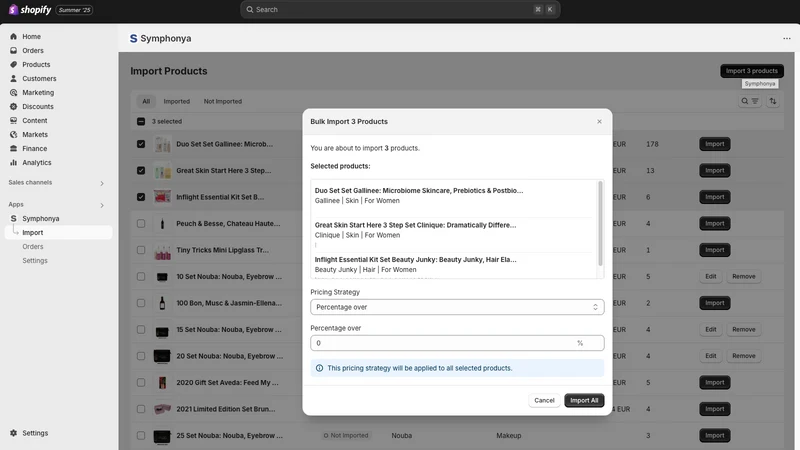Click the Symphonya app icon in sidebar
The height and width of the screenshot is (450, 800).
(13, 218)
